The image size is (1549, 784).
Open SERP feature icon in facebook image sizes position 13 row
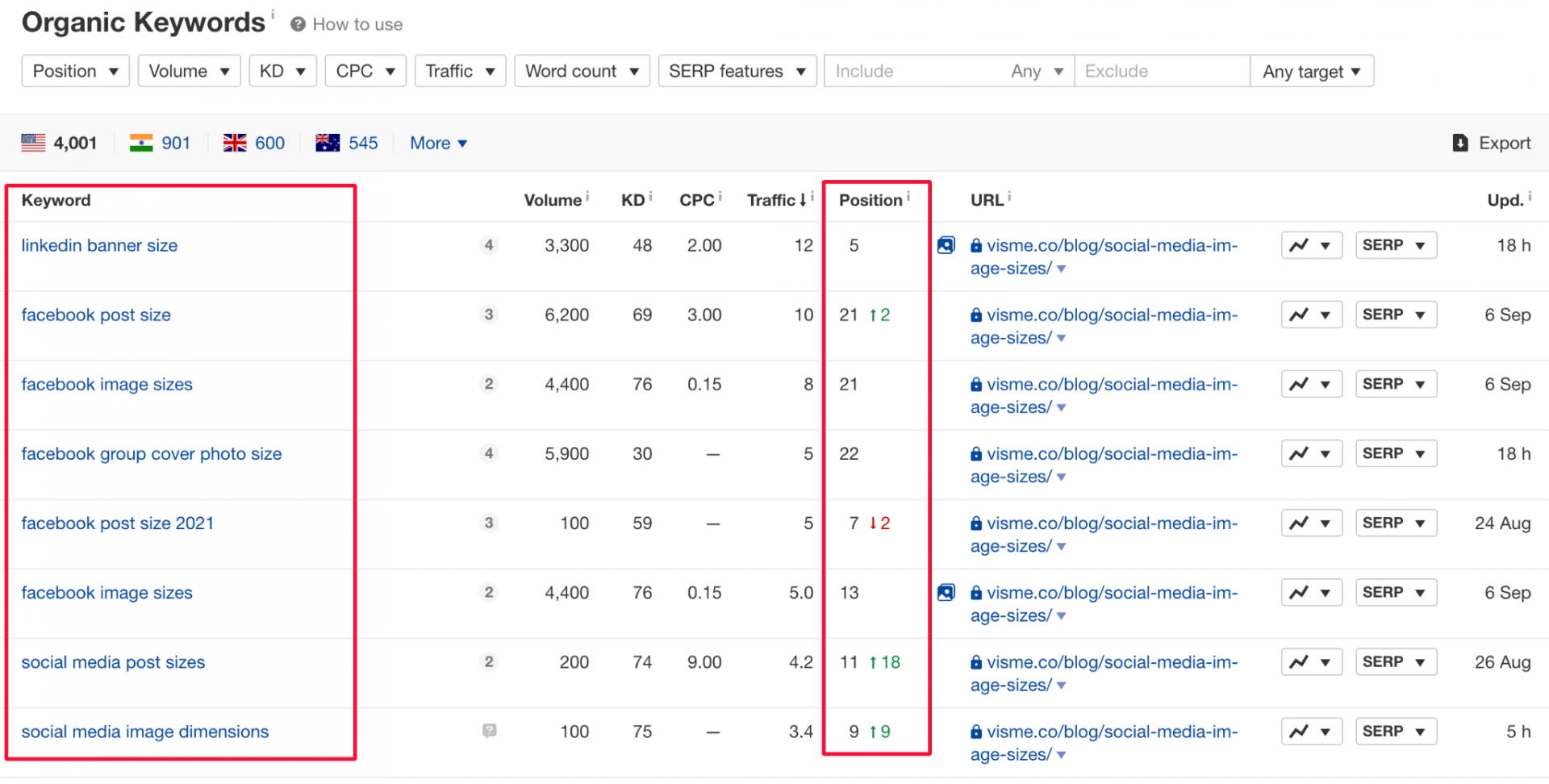(x=946, y=593)
